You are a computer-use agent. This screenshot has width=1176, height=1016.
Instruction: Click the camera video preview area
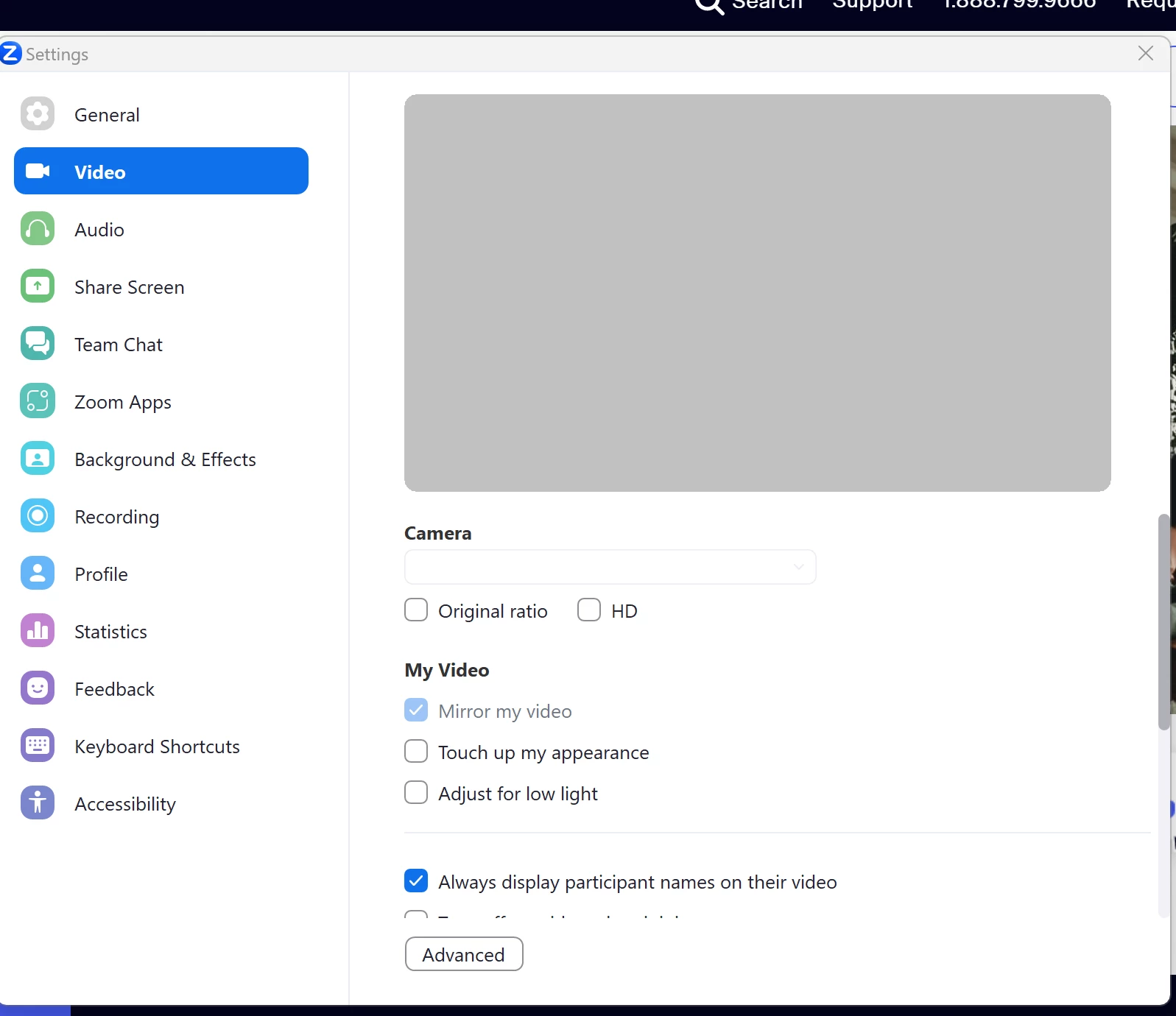click(x=757, y=293)
